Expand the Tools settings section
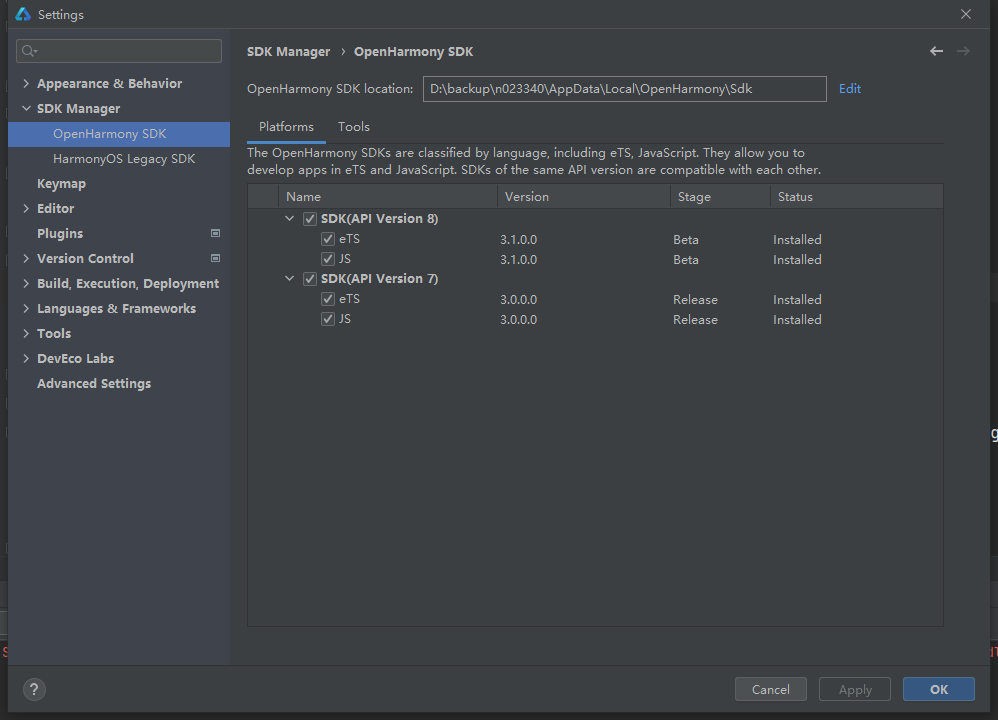Screen dimensions: 998x720 click(26, 333)
